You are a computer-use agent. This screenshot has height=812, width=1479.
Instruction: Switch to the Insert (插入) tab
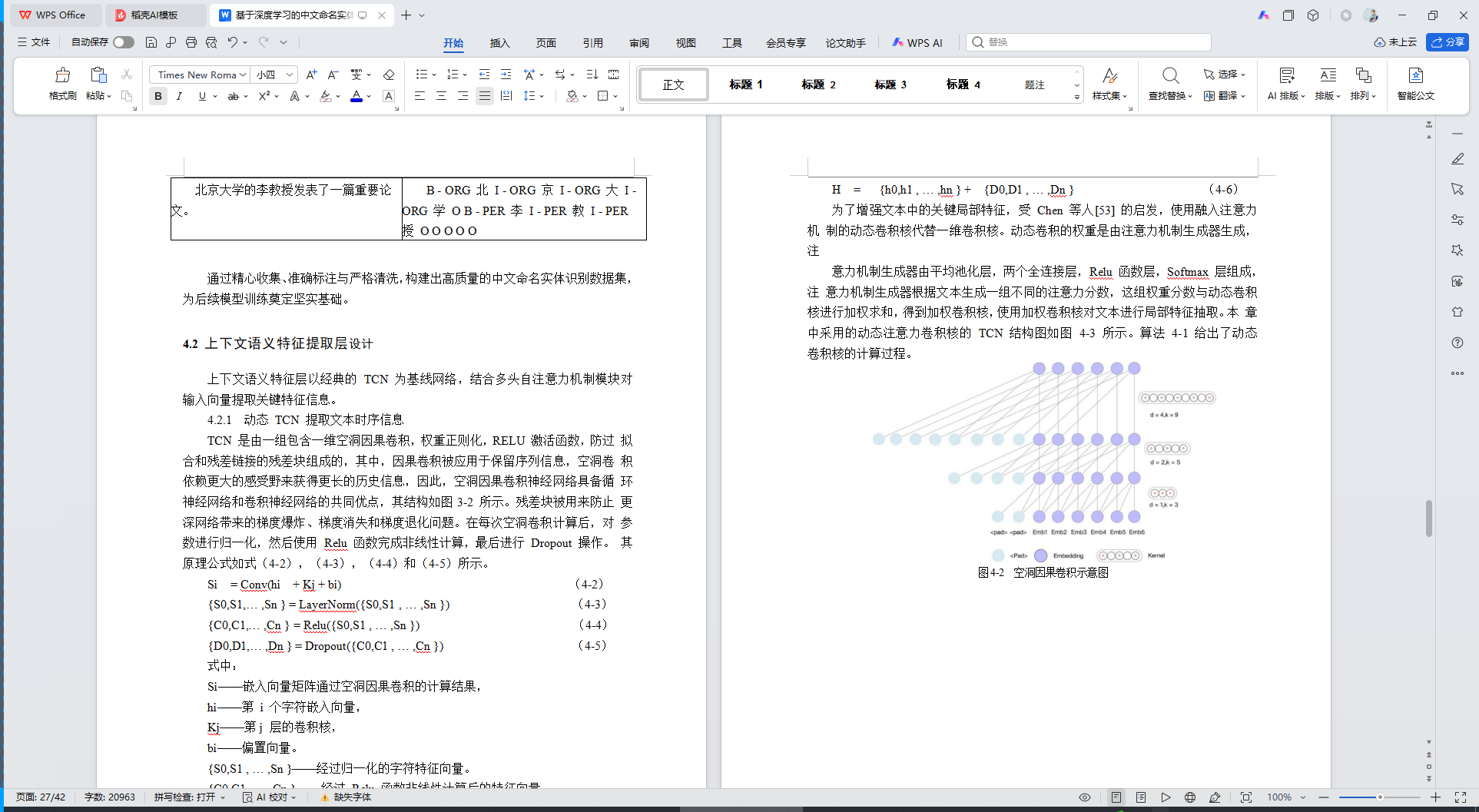499,43
